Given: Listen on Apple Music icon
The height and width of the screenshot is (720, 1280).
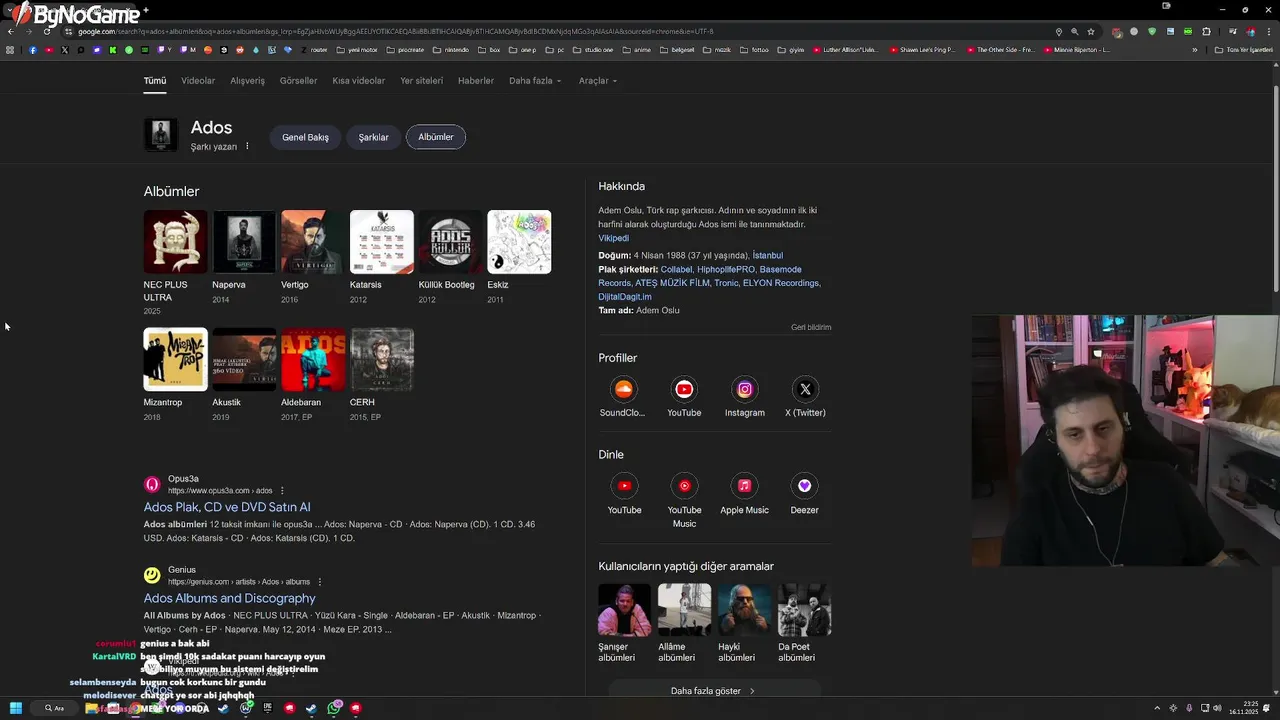Looking at the screenshot, I should click(745, 486).
